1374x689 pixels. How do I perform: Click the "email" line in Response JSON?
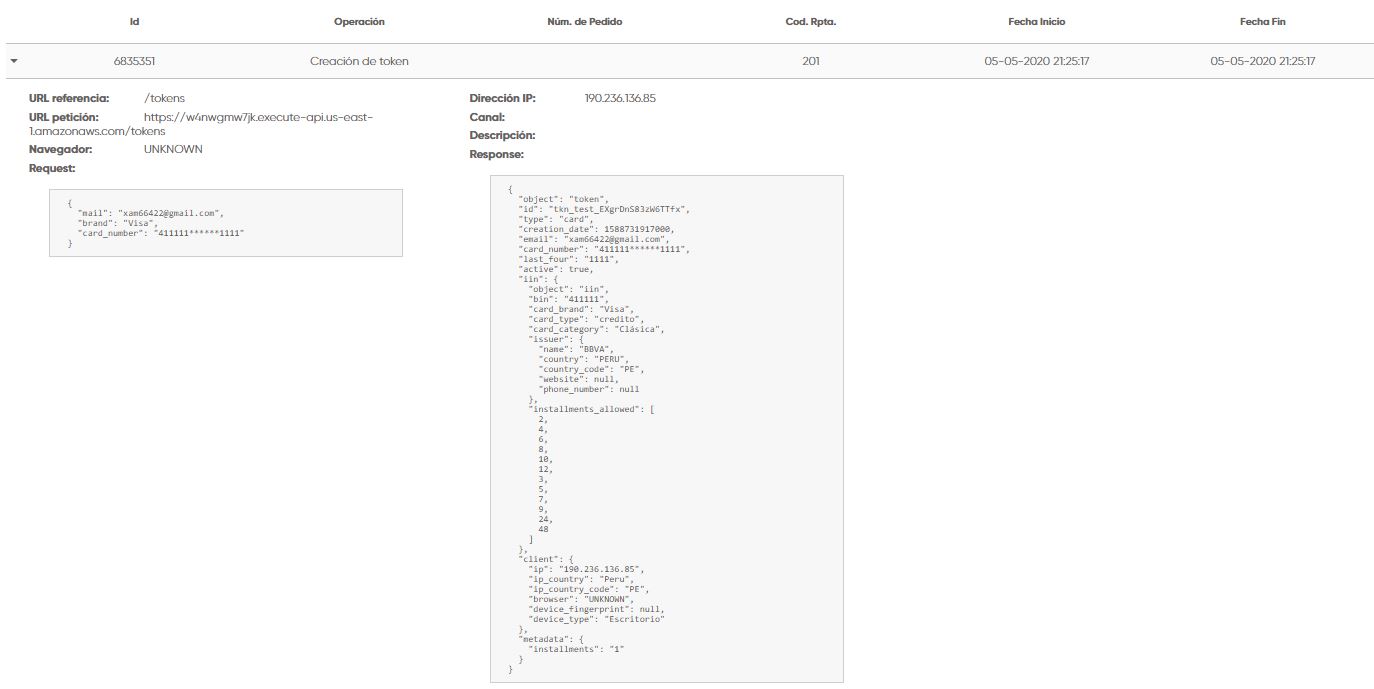click(594, 239)
